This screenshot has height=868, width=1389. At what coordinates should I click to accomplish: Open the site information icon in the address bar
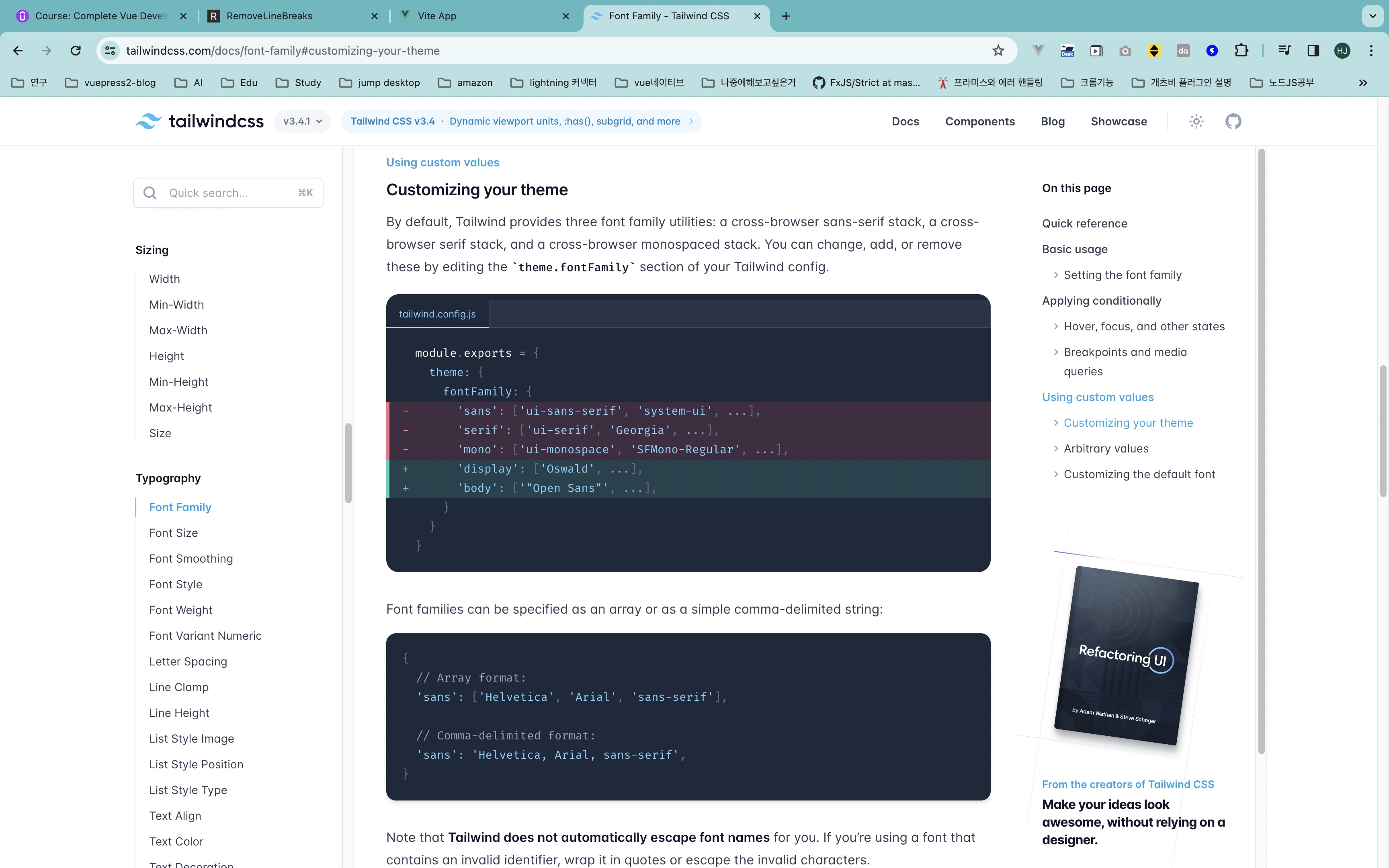pyautogui.click(x=110, y=51)
